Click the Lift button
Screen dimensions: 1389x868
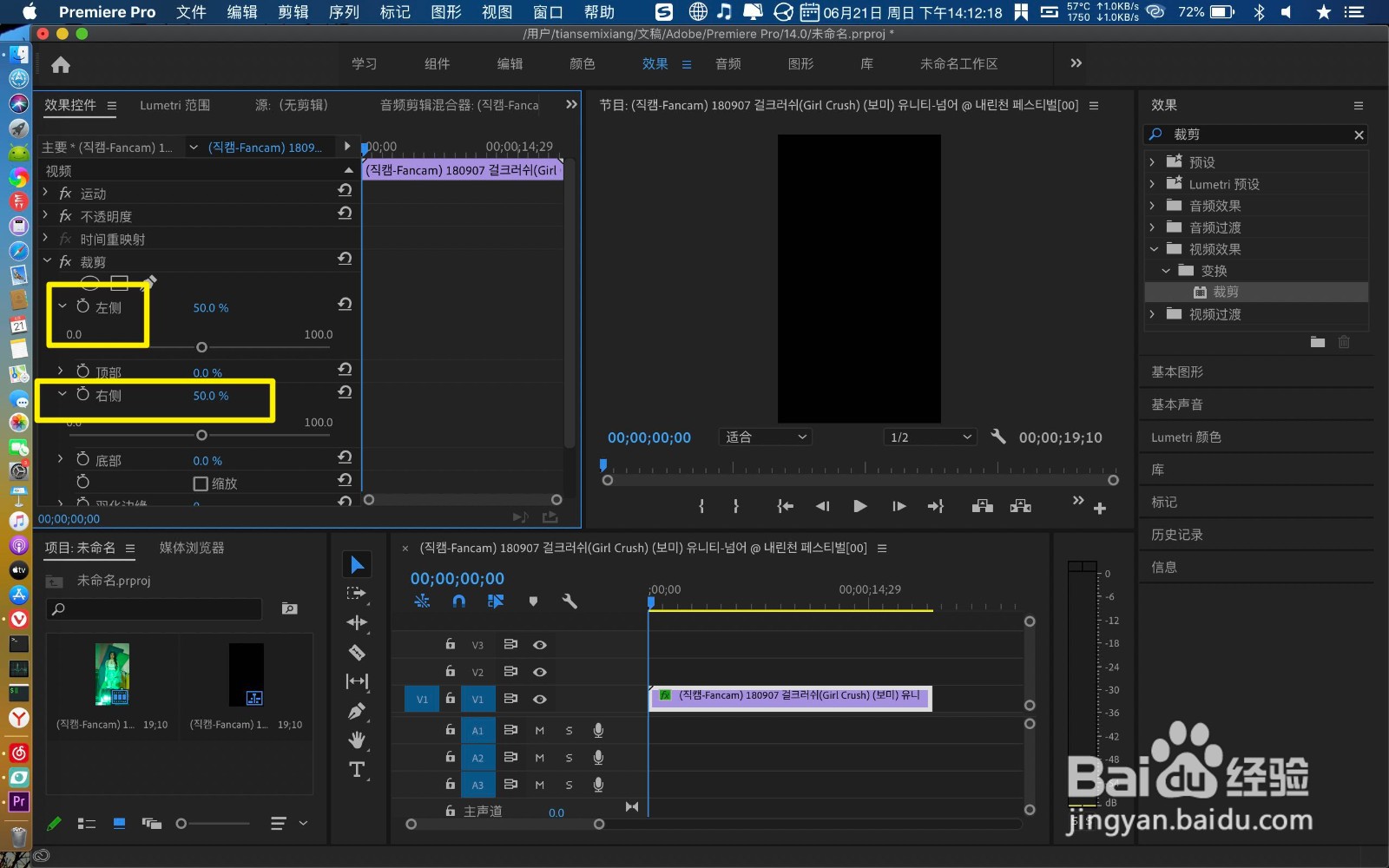(x=983, y=506)
